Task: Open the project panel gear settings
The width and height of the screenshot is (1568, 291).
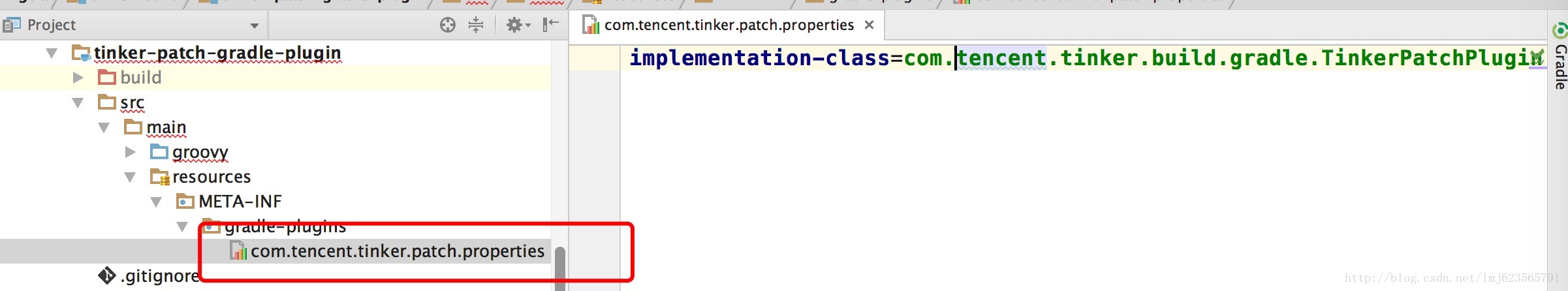Action: pyautogui.click(x=518, y=25)
